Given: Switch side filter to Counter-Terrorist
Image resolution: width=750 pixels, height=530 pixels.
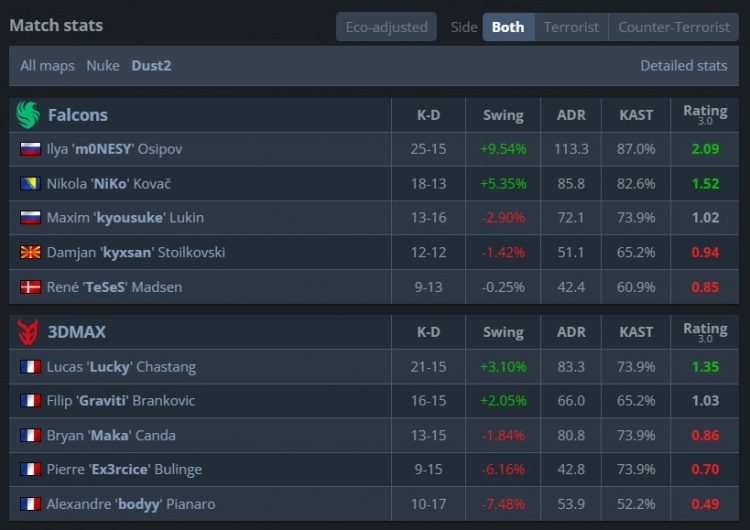Looking at the screenshot, I should point(673,27).
